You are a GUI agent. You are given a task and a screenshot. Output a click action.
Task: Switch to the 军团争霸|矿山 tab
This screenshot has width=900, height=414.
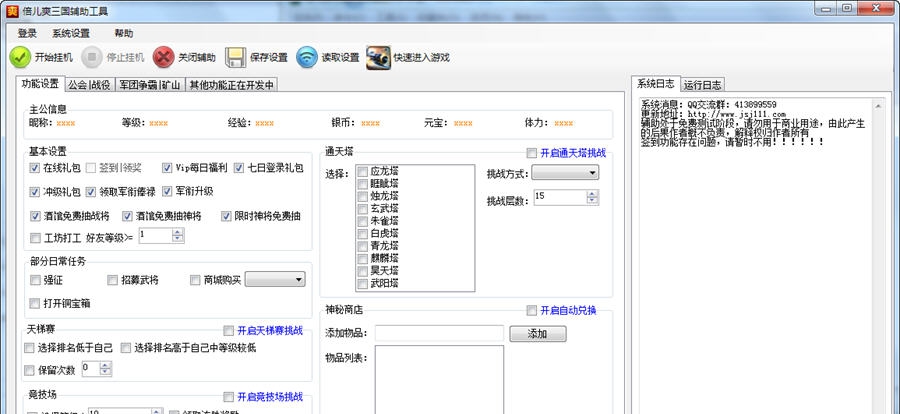150,85
